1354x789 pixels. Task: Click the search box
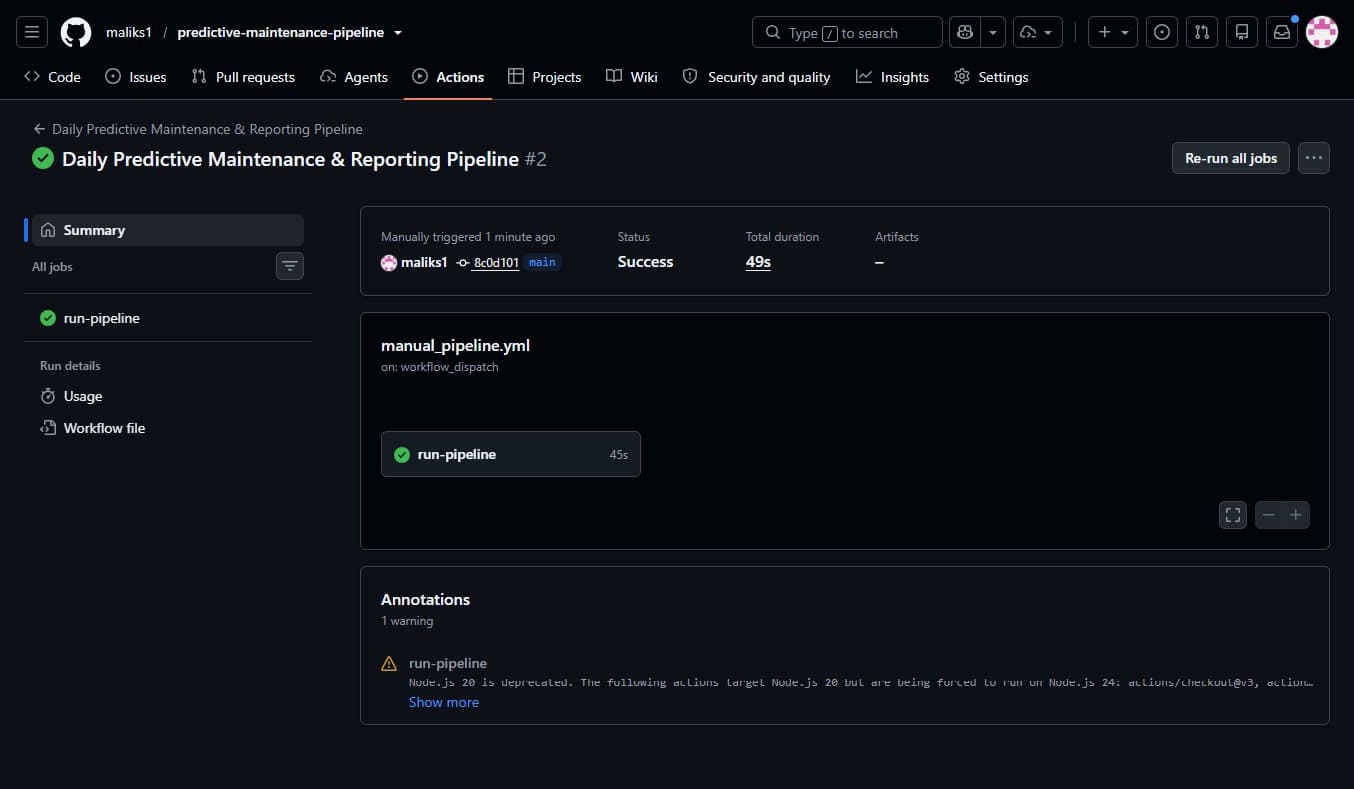tap(847, 32)
